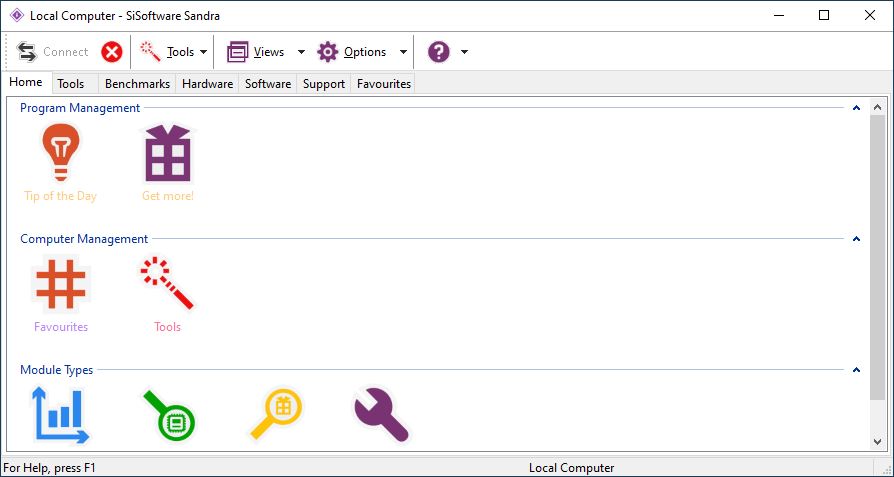Click the Get more! label
Screen dimensions: 894x477
click(168, 196)
